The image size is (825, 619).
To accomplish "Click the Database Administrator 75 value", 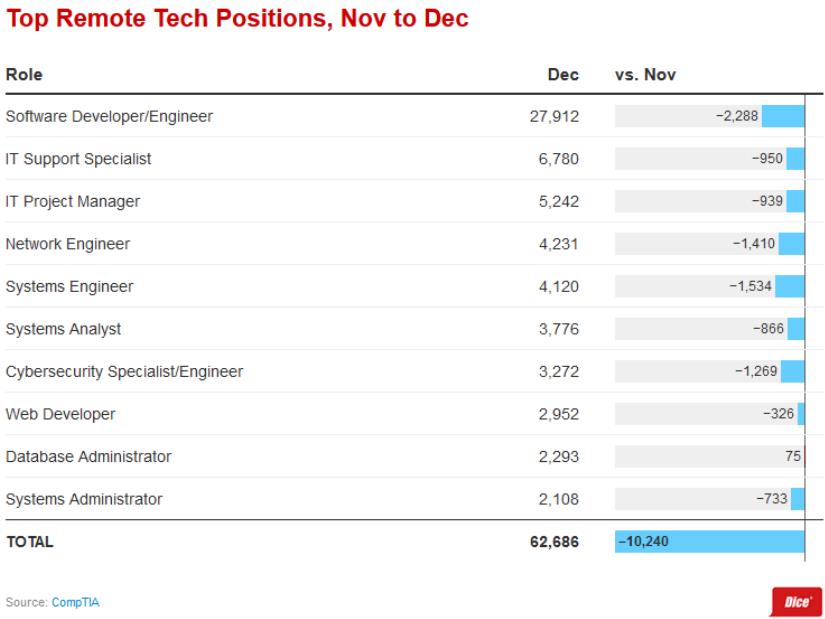I will click(x=793, y=456).
